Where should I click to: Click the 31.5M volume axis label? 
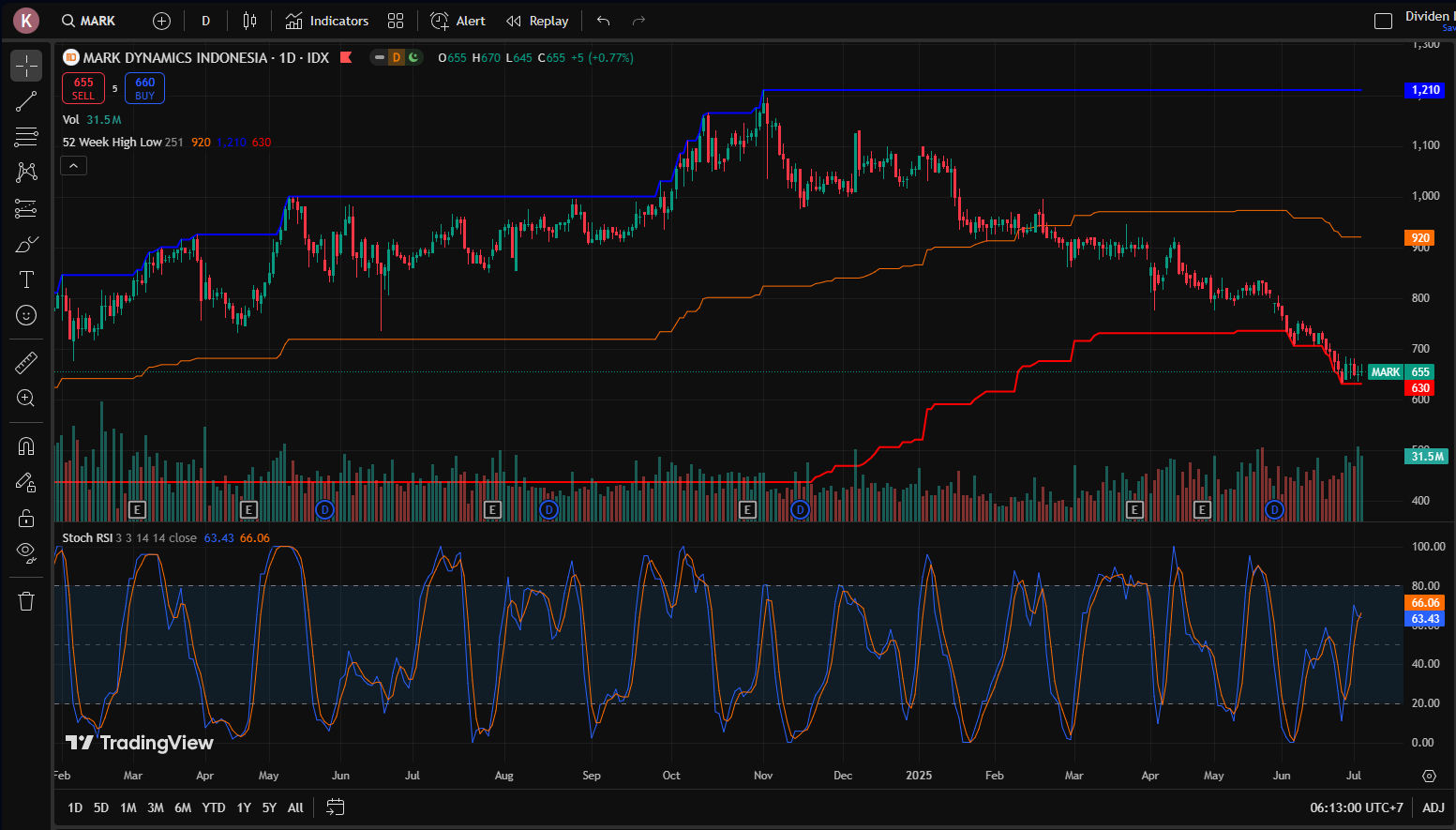pos(1425,457)
